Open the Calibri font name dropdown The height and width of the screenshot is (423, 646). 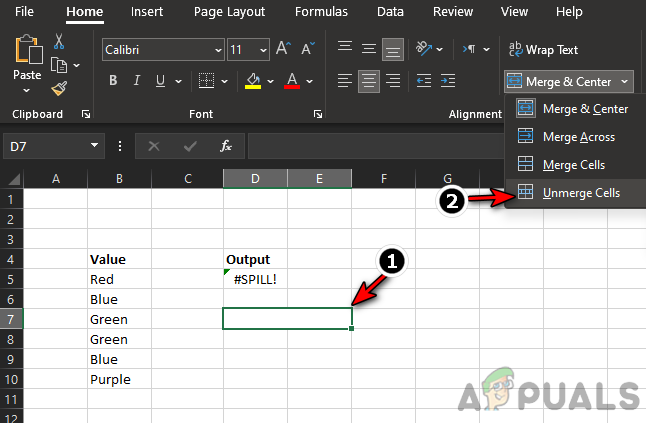[x=218, y=49]
